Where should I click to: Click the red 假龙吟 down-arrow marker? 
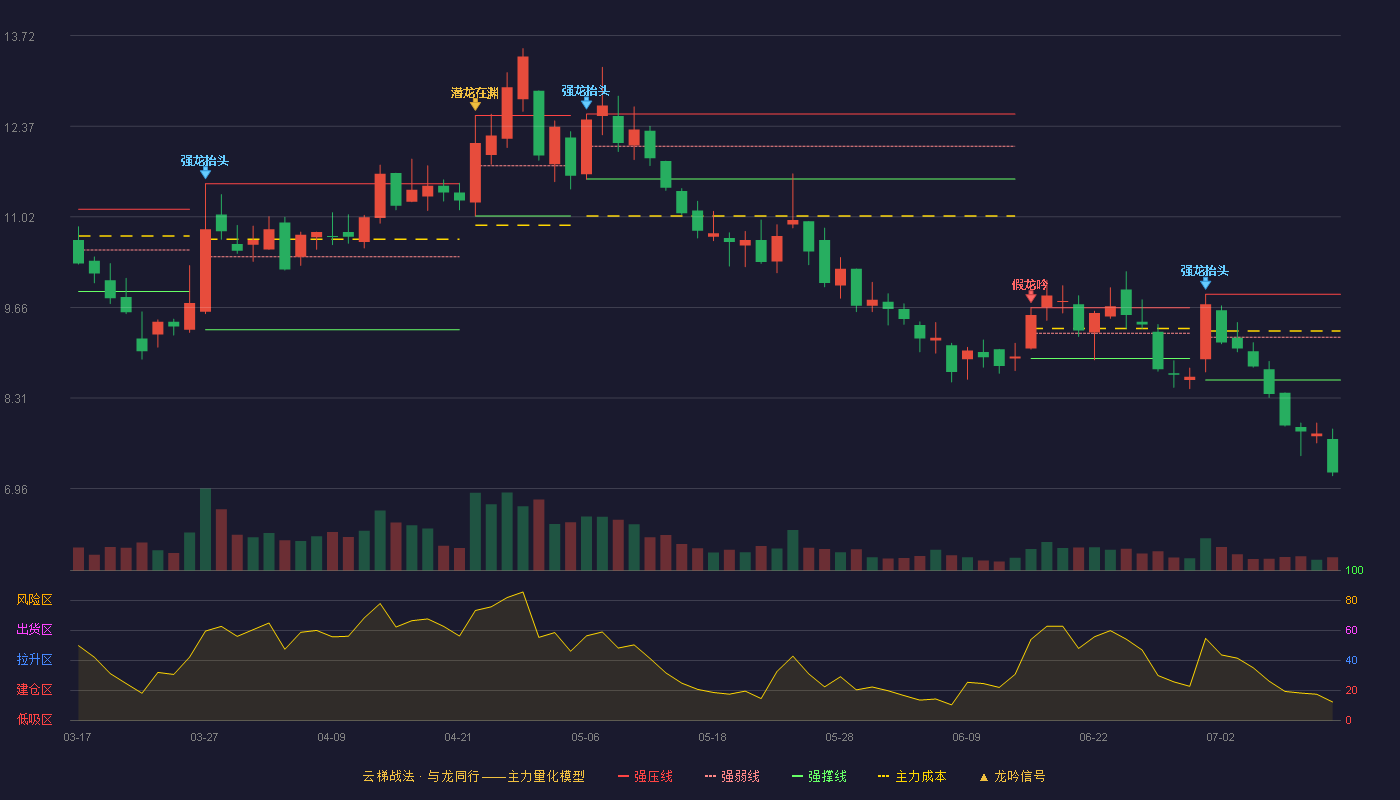coord(1031,297)
